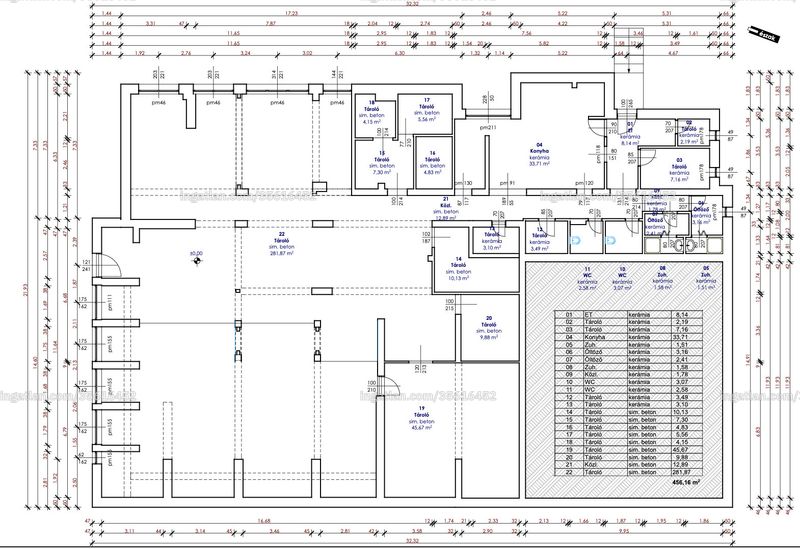800x549 pixels.
Task: Click table row 15 Tároló sim. beton 7,30
Action: [x=629, y=420]
